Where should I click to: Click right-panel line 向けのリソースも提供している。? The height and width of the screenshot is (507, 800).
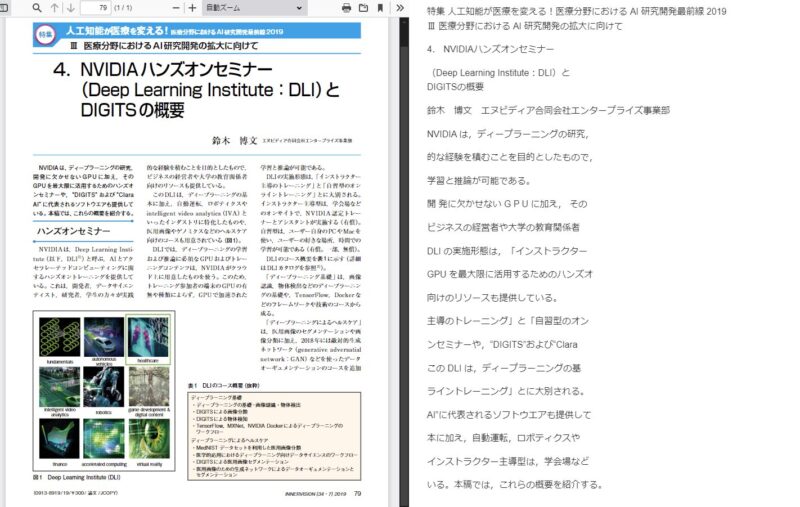[493, 298]
